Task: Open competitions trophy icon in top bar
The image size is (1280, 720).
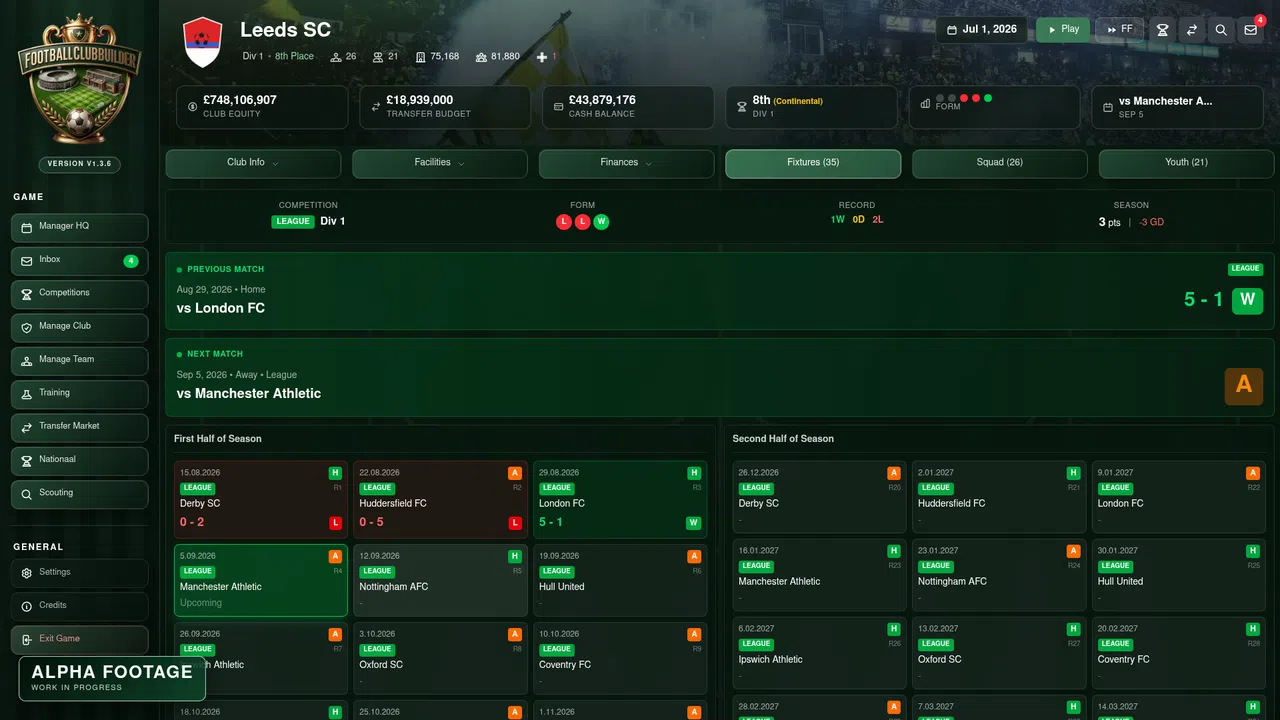Action: 1162,30
